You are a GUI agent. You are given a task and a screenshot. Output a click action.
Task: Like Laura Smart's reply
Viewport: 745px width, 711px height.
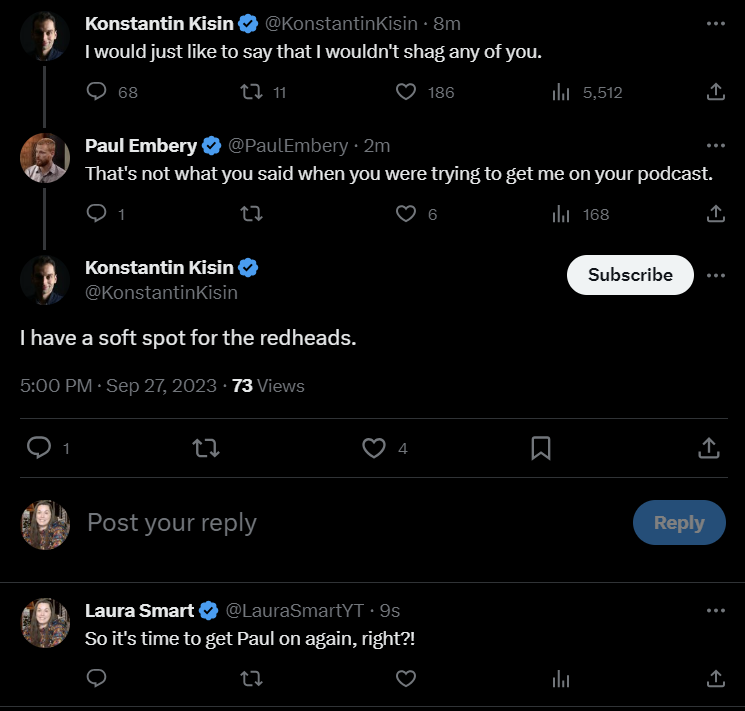point(406,678)
